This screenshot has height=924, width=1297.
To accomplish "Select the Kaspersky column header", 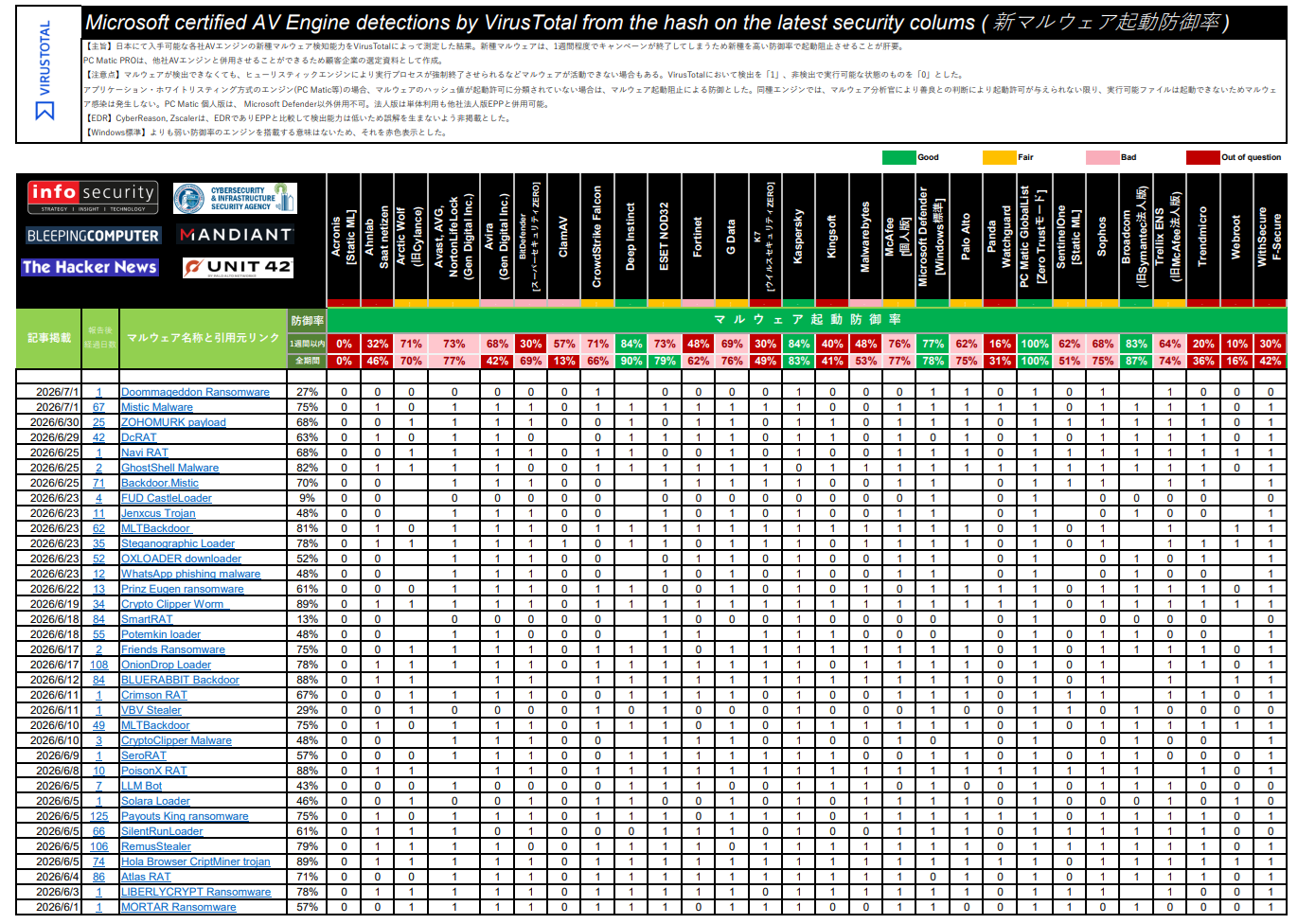I will [798, 236].
